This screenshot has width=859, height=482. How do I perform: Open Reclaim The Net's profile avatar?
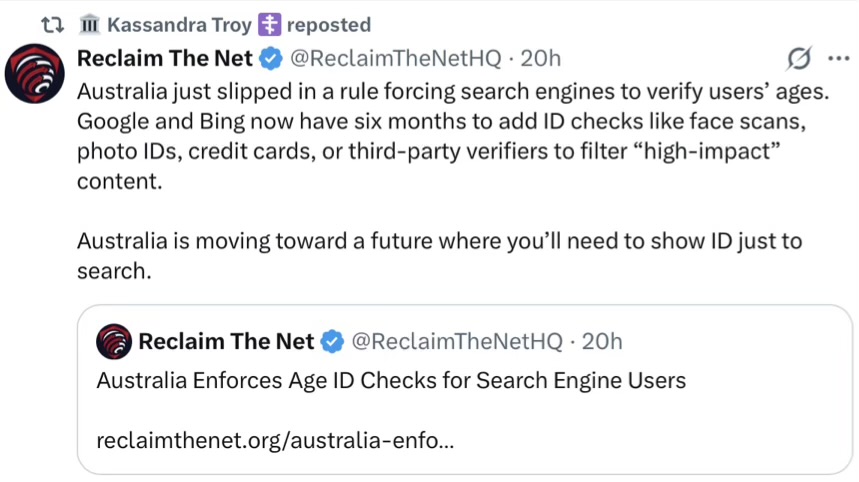36,74
